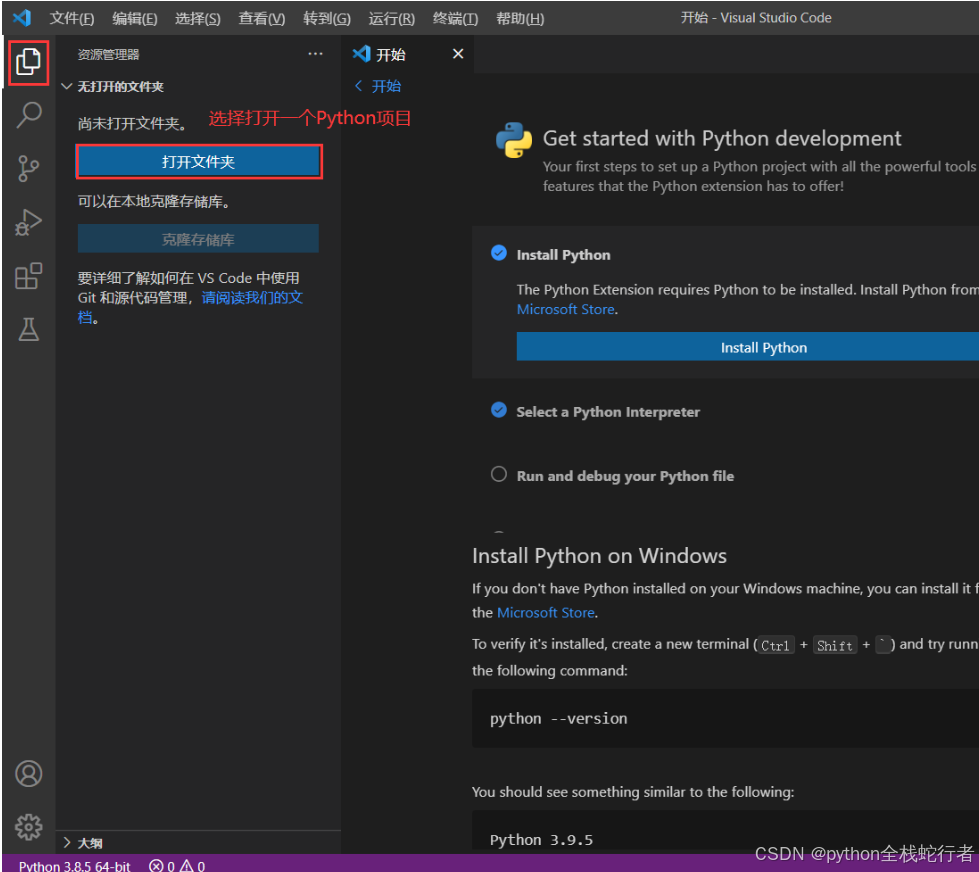The height and width of the screenshot is (872, 979).
Task: Open the Manage gear icon
Action: pyautogui.click(x=28, y=827)
